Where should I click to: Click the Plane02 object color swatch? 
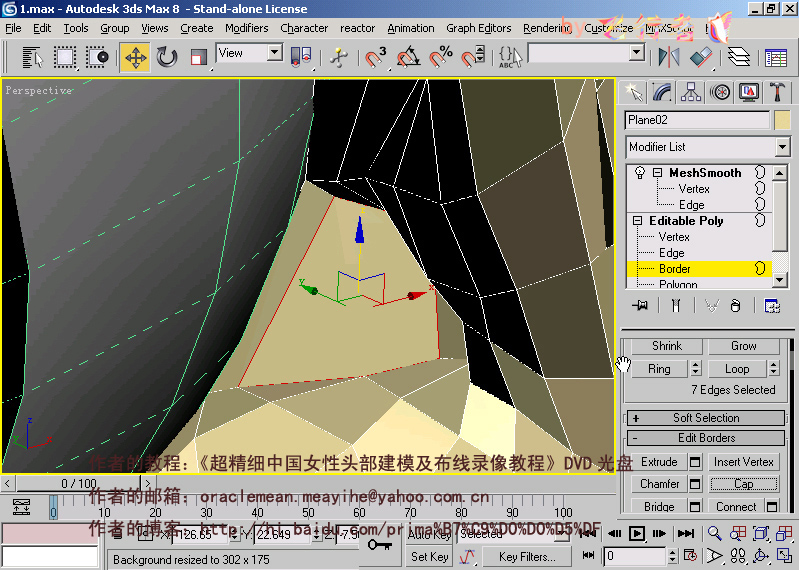(x=782, y=120)
